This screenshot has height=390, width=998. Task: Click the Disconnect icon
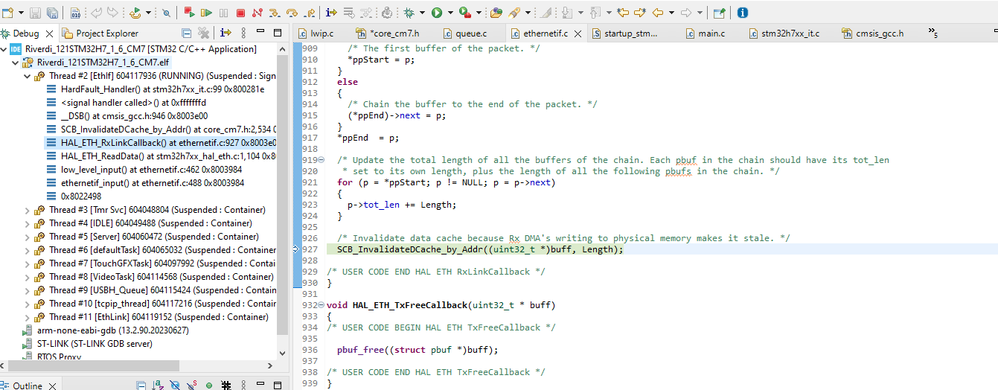[257, 13]
